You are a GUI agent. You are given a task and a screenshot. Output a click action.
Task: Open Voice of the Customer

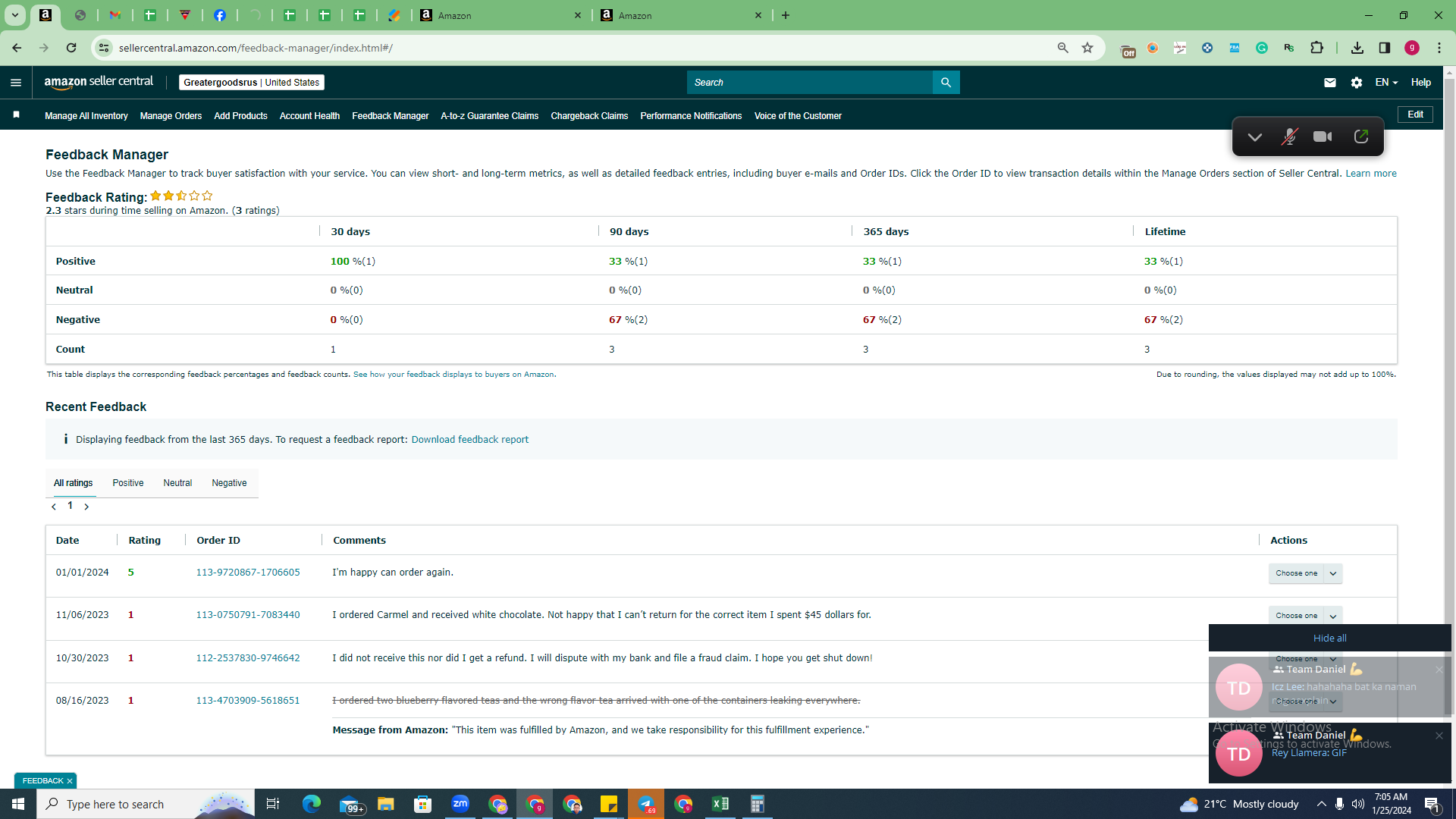click(x=798, y=116)
